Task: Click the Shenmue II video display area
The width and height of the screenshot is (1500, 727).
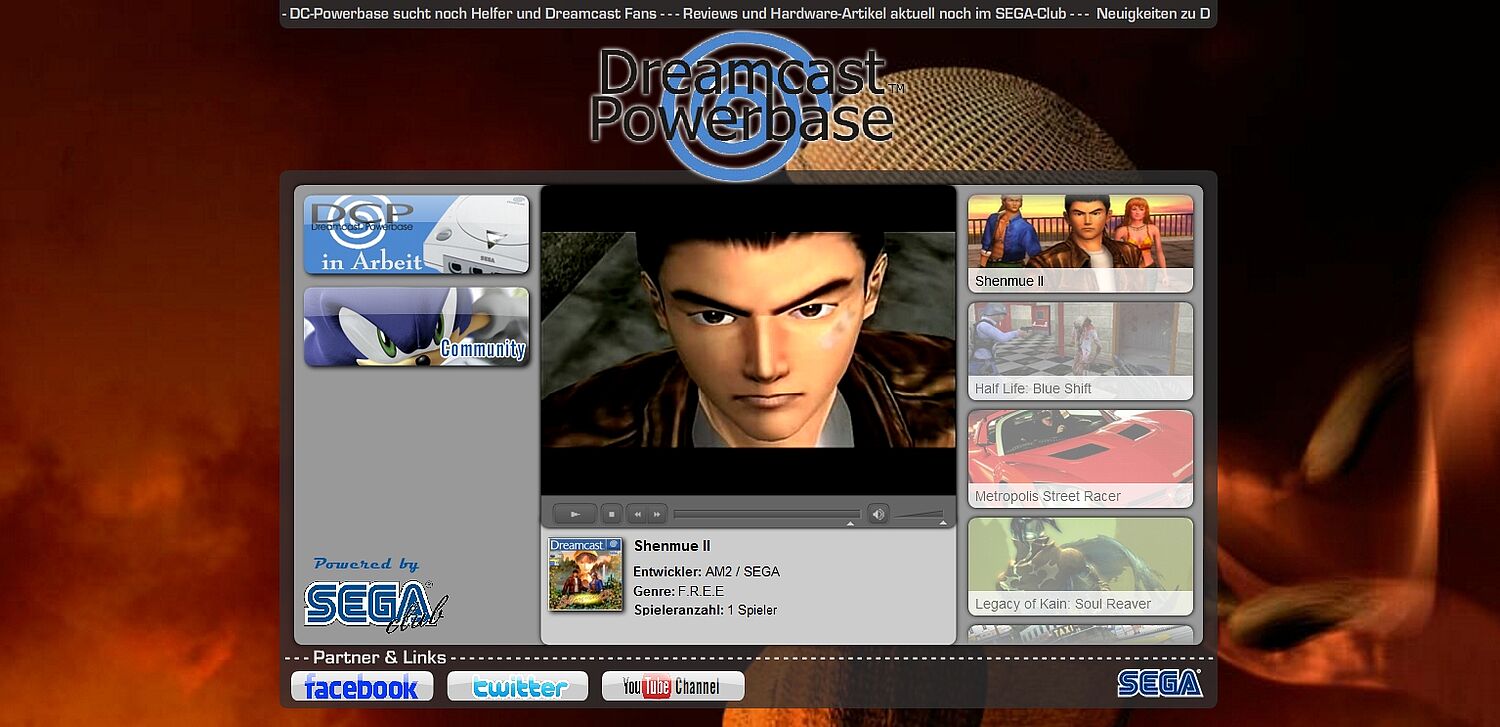Action: [748, 340]
